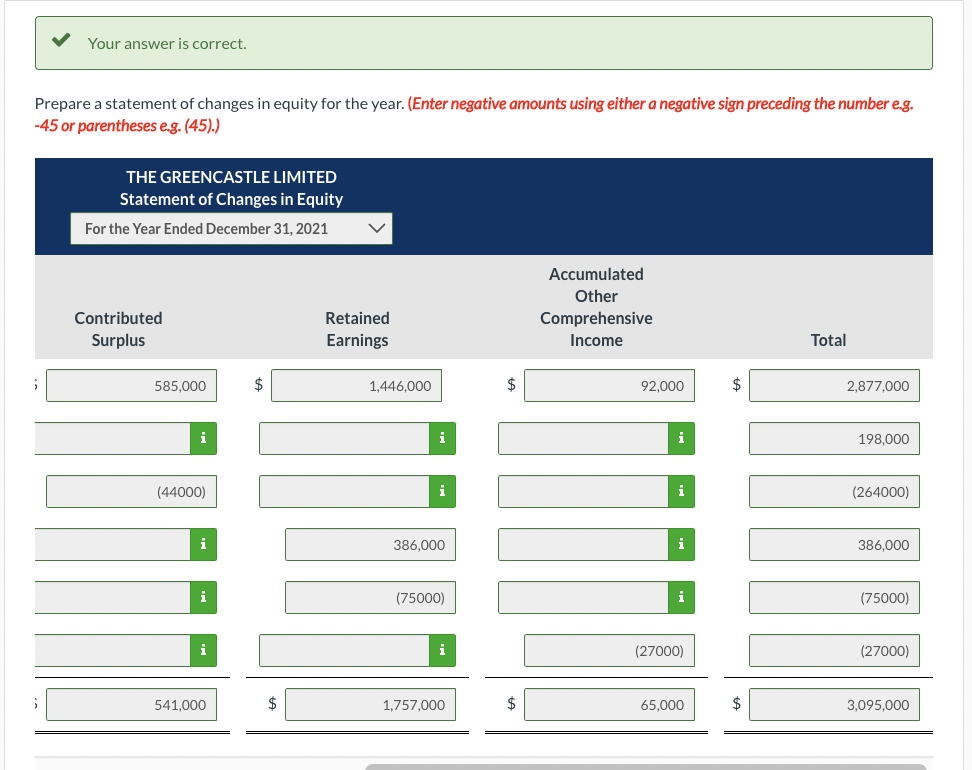Select the (44000) Contributed Surplus field

[x=131, y=492]
